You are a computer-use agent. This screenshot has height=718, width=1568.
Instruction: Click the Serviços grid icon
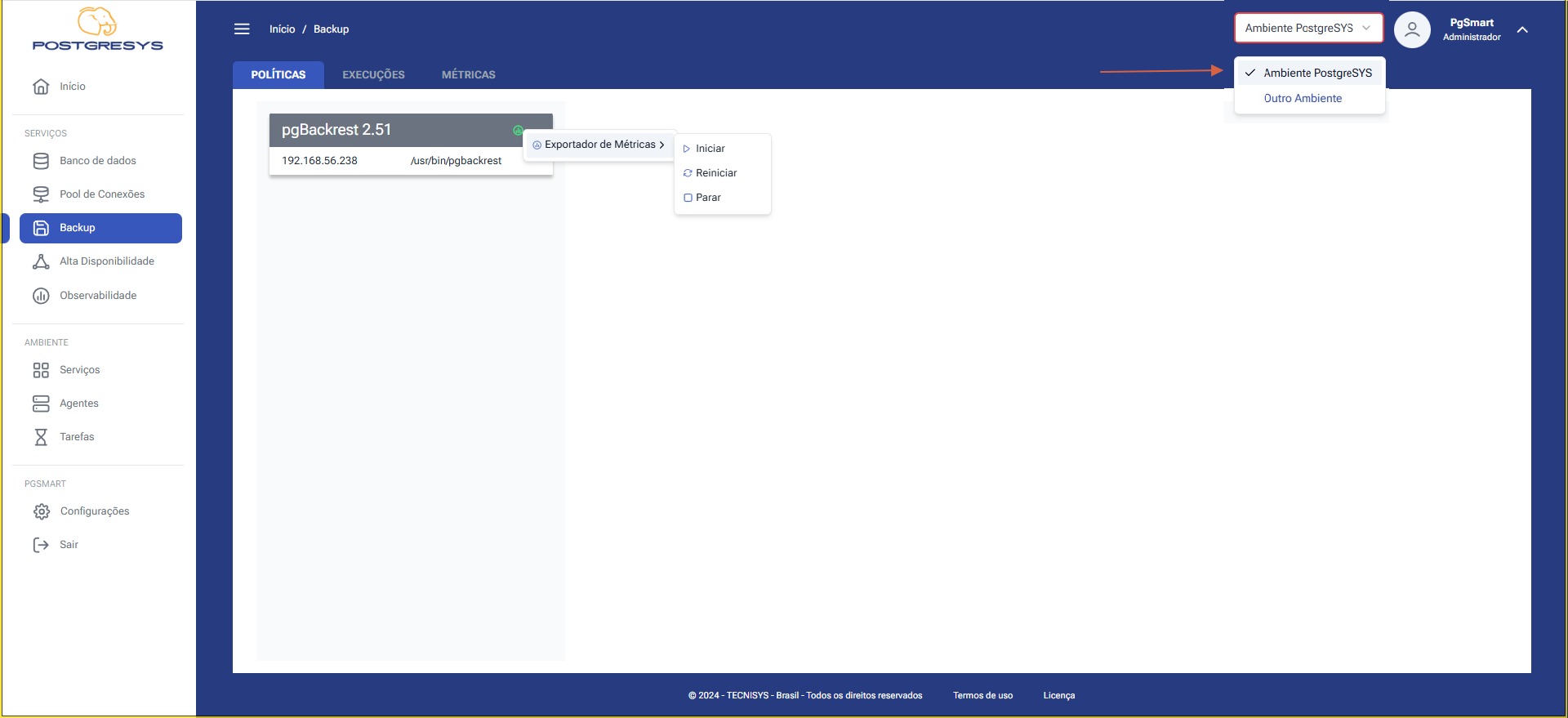click(x=41, y=370)
